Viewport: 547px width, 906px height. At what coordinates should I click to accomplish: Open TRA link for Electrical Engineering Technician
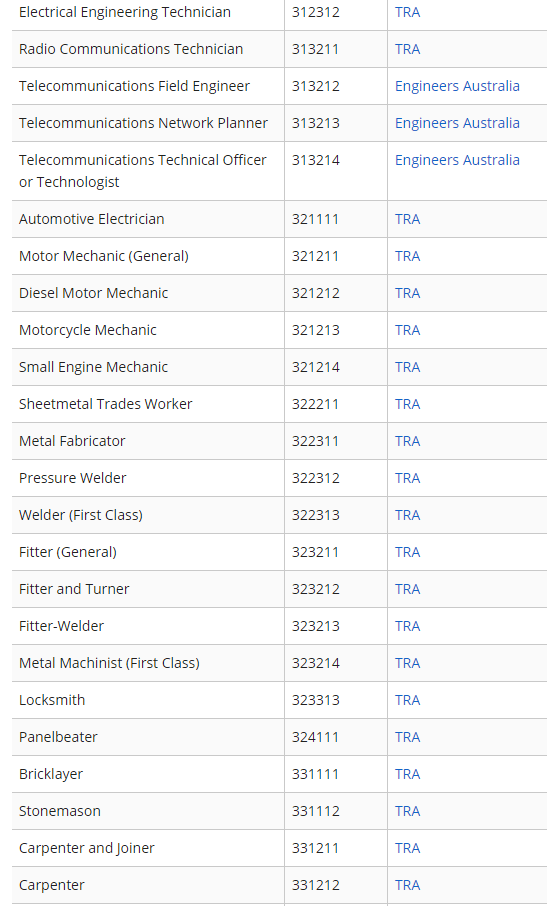tap(407, 12)
